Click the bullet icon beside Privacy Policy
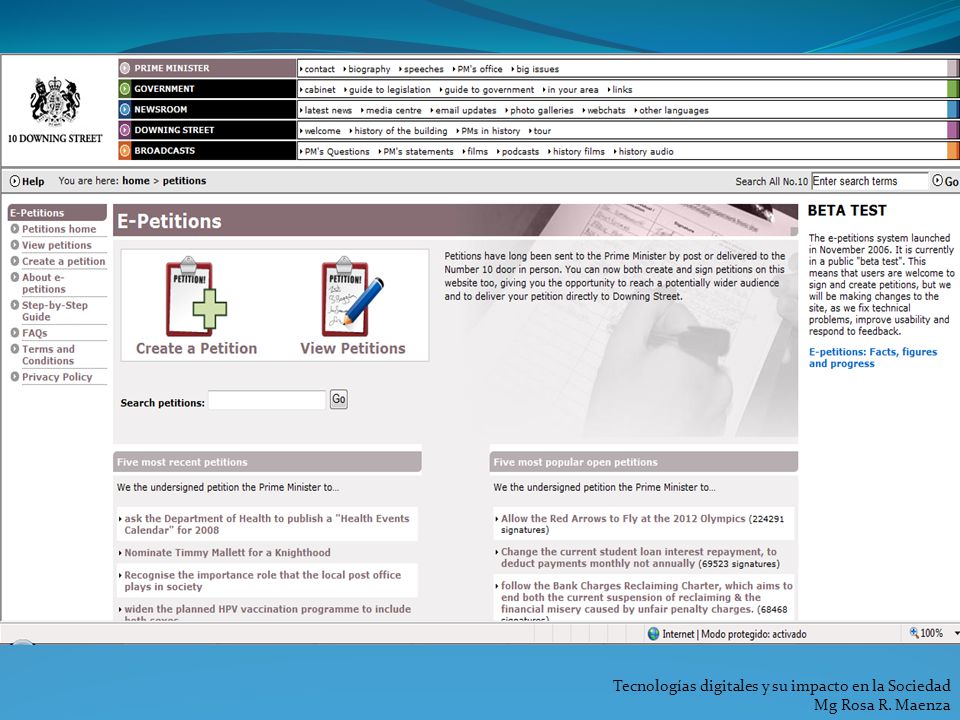The image size is (960, 720). coord(15,377)
